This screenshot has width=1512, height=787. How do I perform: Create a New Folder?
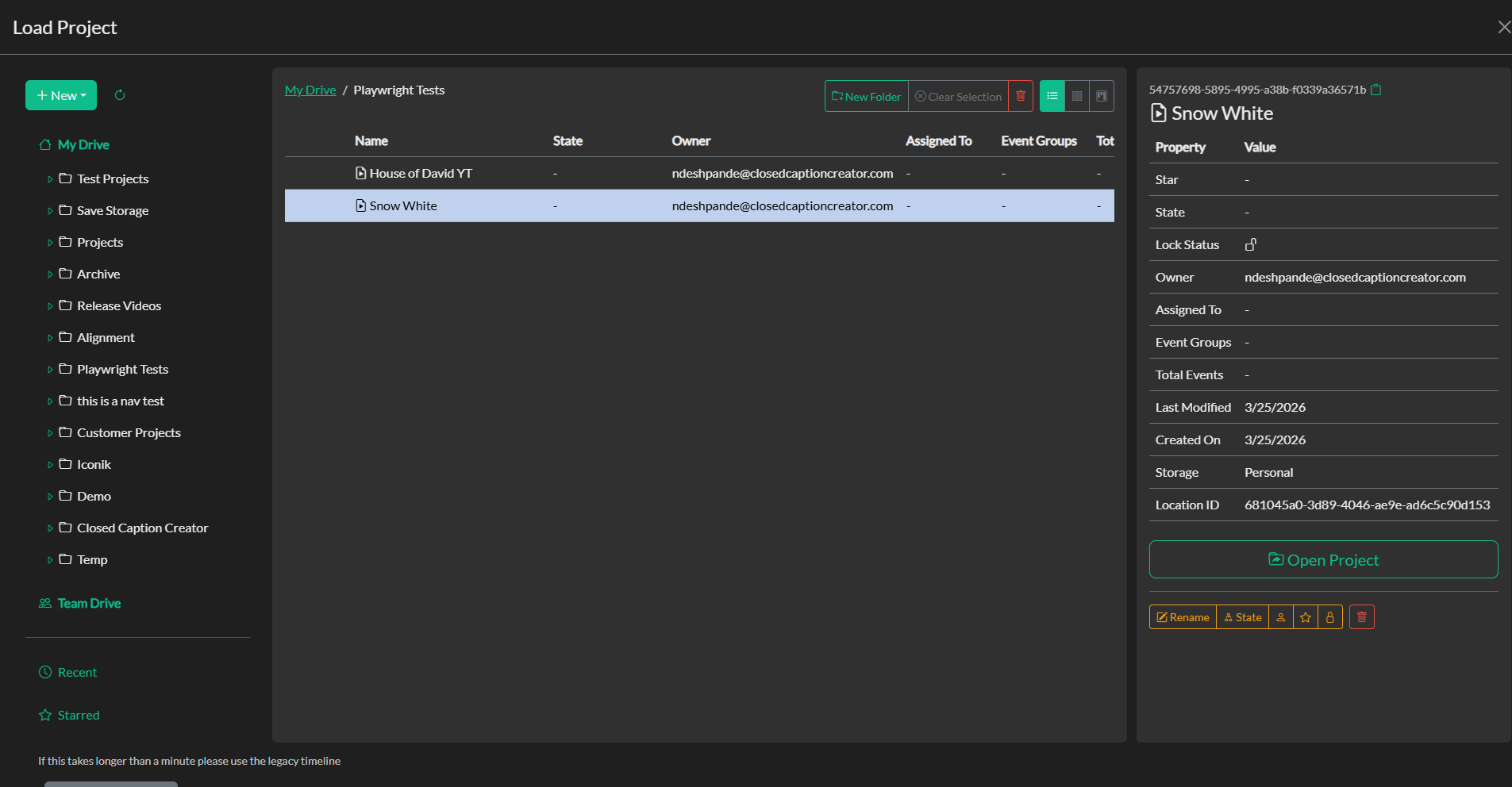pyautogui.click(x=866, y=96)
